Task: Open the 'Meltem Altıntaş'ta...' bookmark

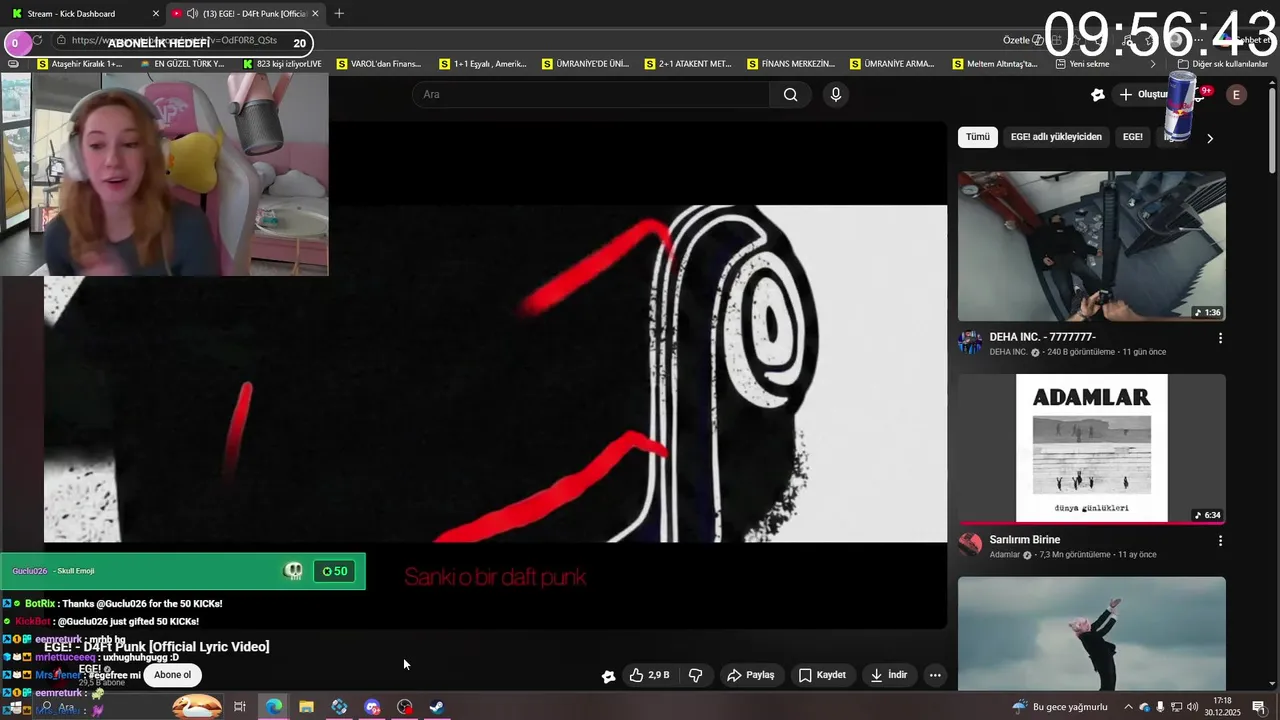Action: [x=994, y=64]
